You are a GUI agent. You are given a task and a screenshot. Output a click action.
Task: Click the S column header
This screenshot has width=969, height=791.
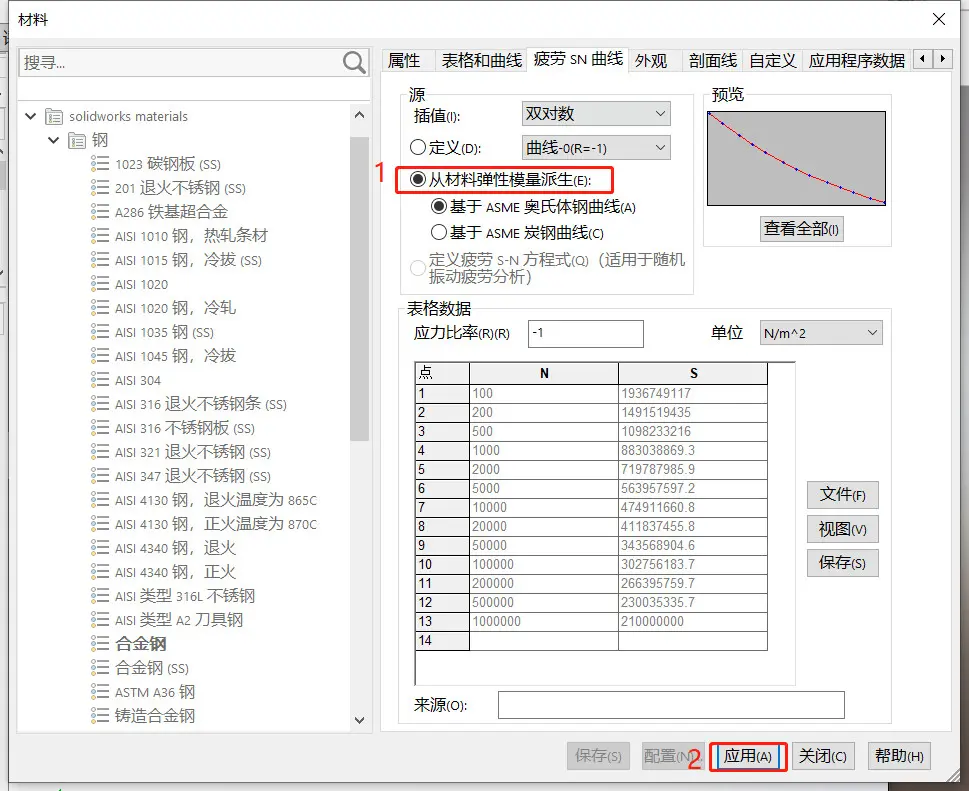(693, 373)
